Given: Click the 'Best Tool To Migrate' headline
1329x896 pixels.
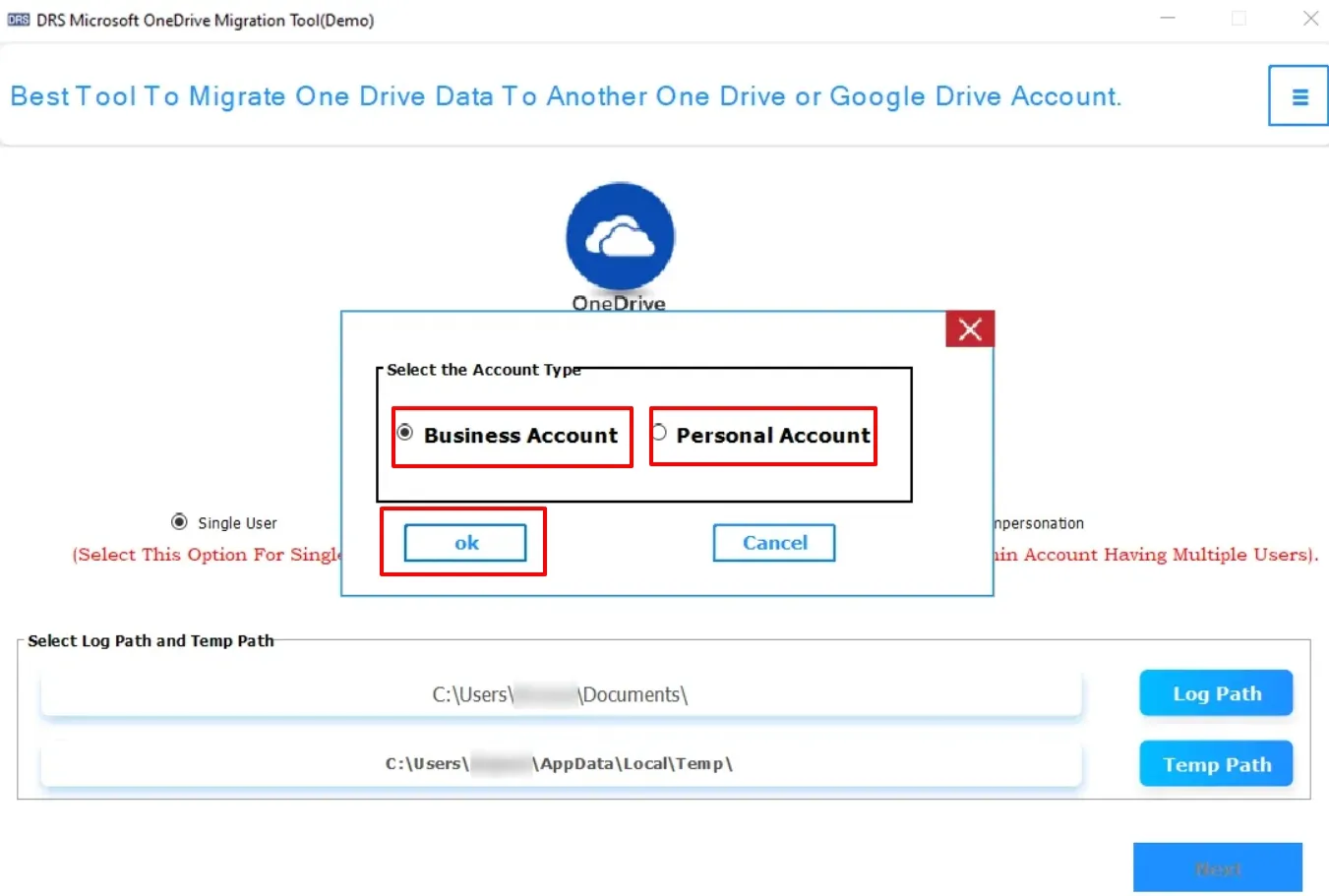Looking at the screenshot, I should click(x=566, y=96).
